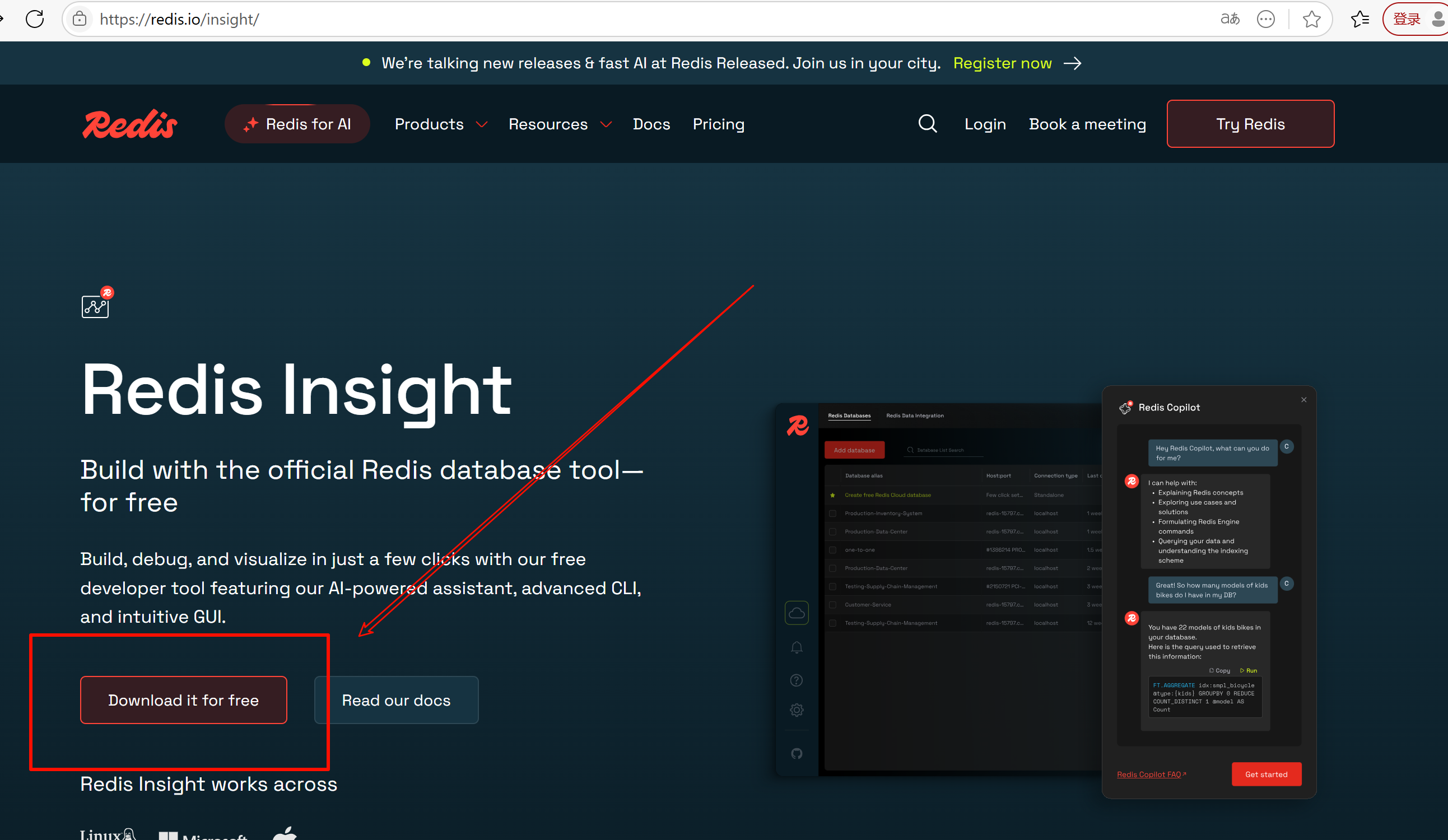
Task: Open Redis for AI
Action: [297, 124]
